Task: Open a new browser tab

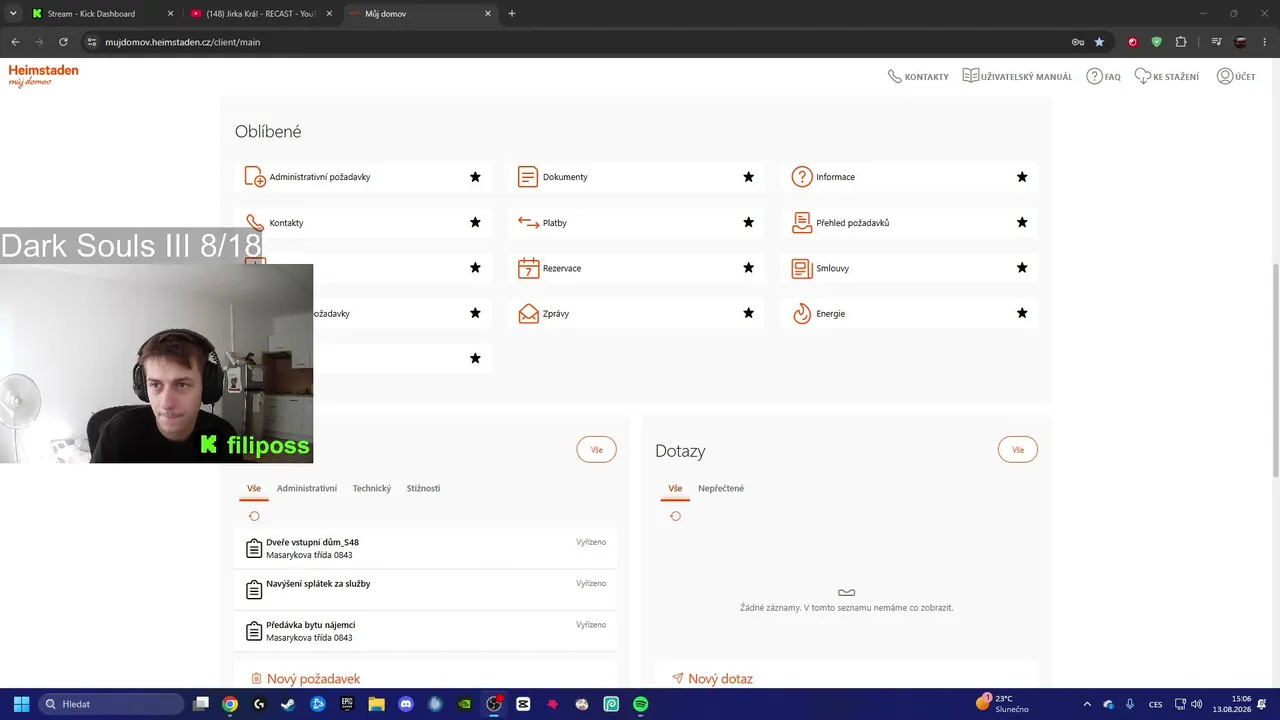Action: (512, 14)
